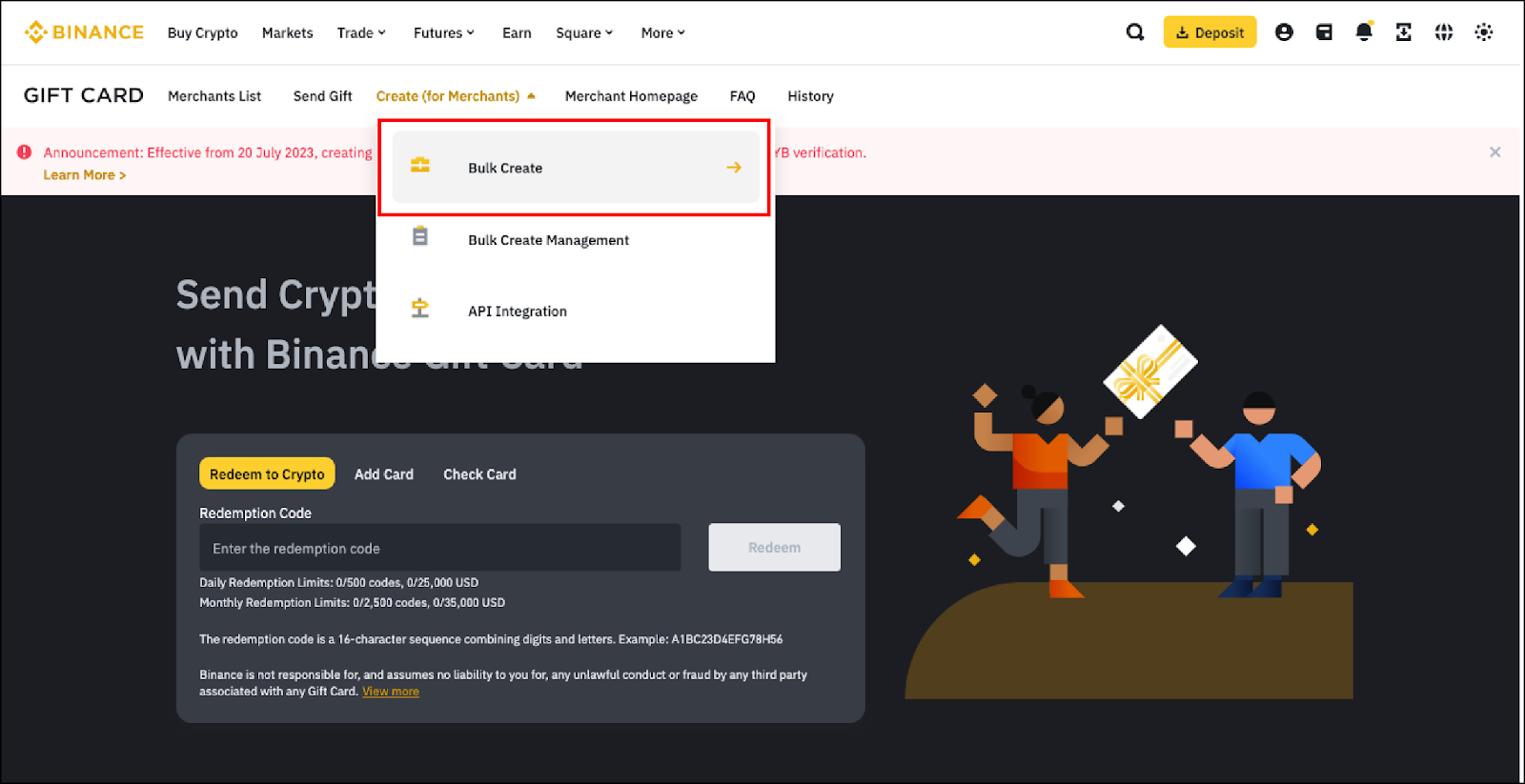Expand the Trade dropdown menu
1525x784 pixels.
(361, 32)
